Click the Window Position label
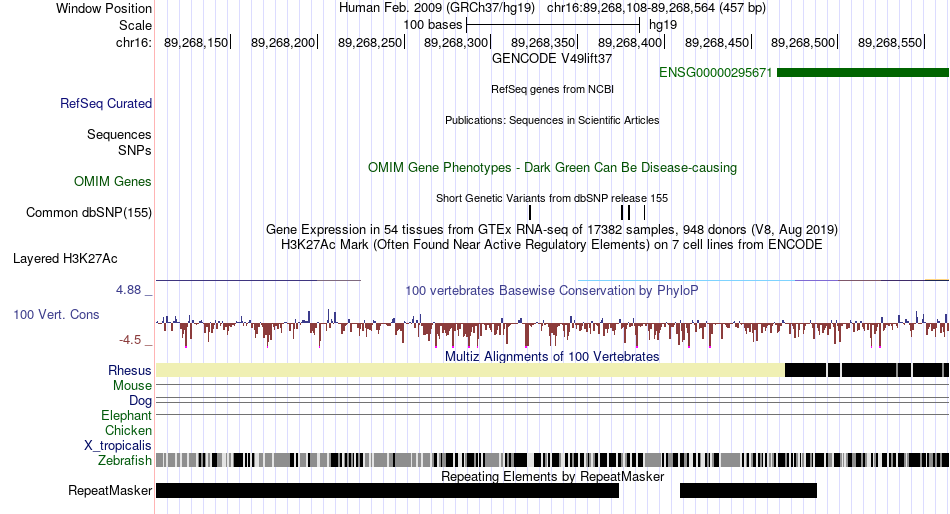This screenshot has height=514, width=950. (x=104, y=8)
